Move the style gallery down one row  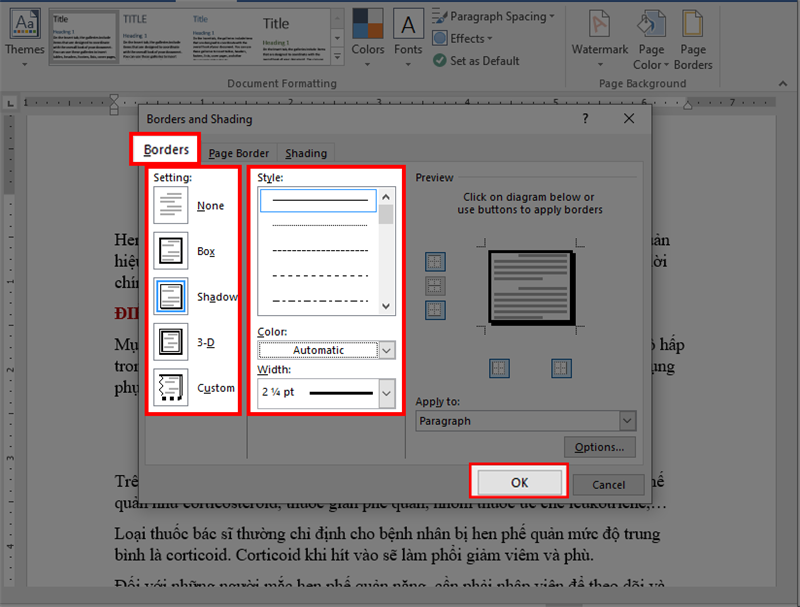[337, 38]
